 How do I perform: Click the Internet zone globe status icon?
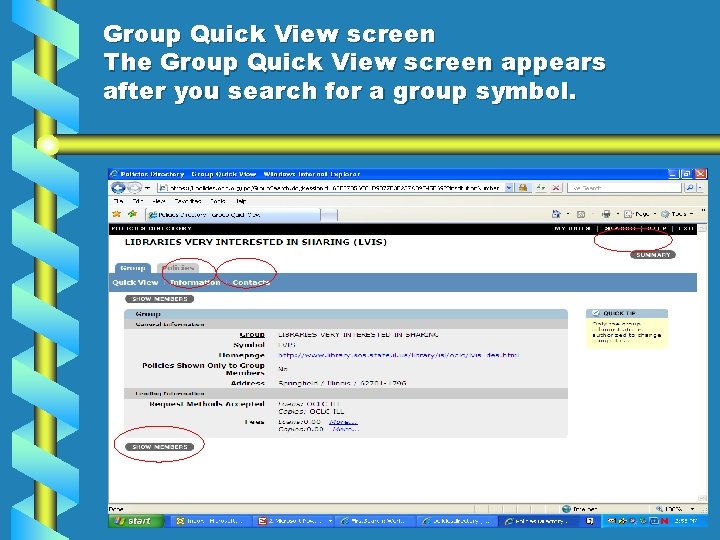566,509
